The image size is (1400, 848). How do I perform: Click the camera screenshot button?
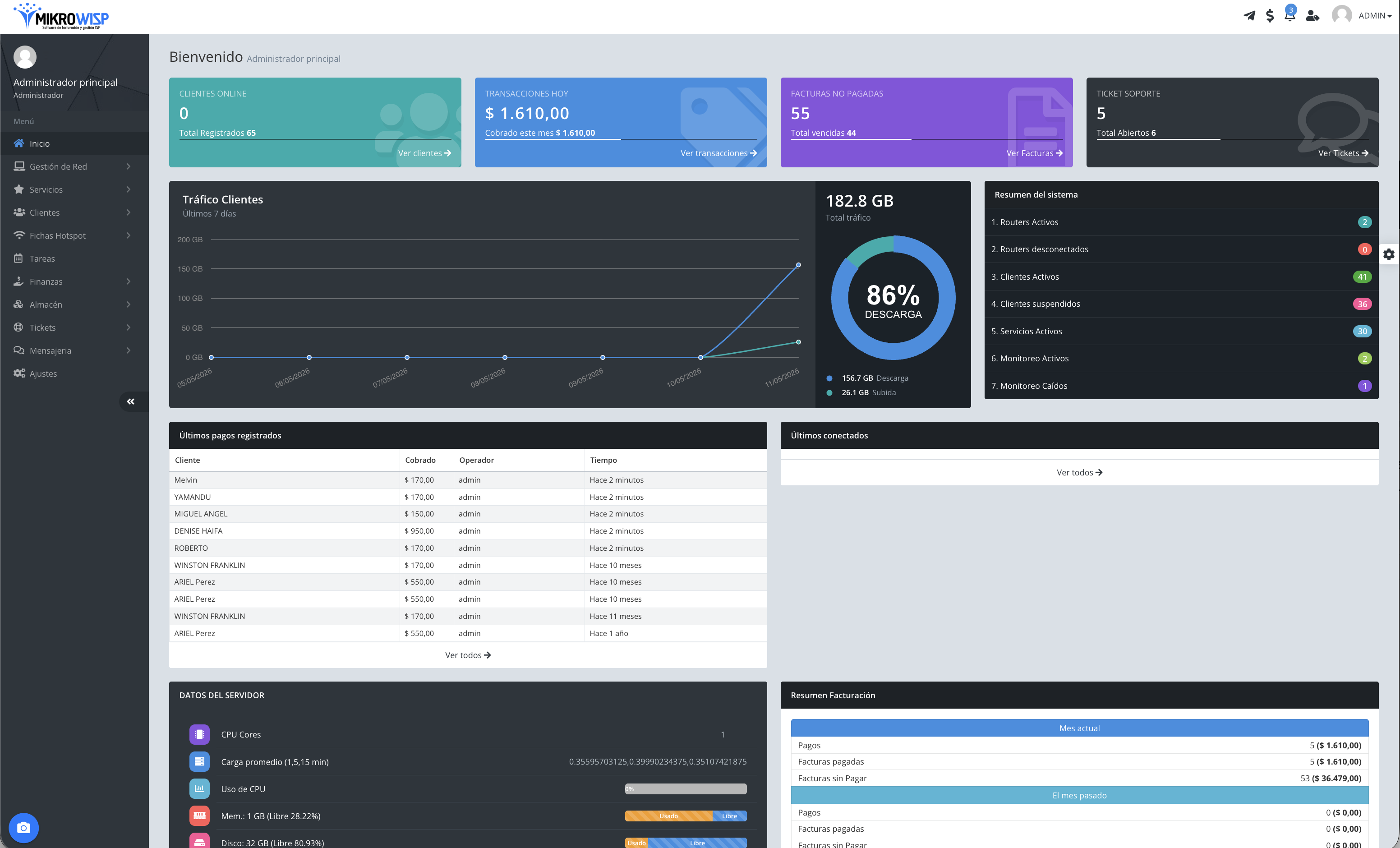pos(23,828)
